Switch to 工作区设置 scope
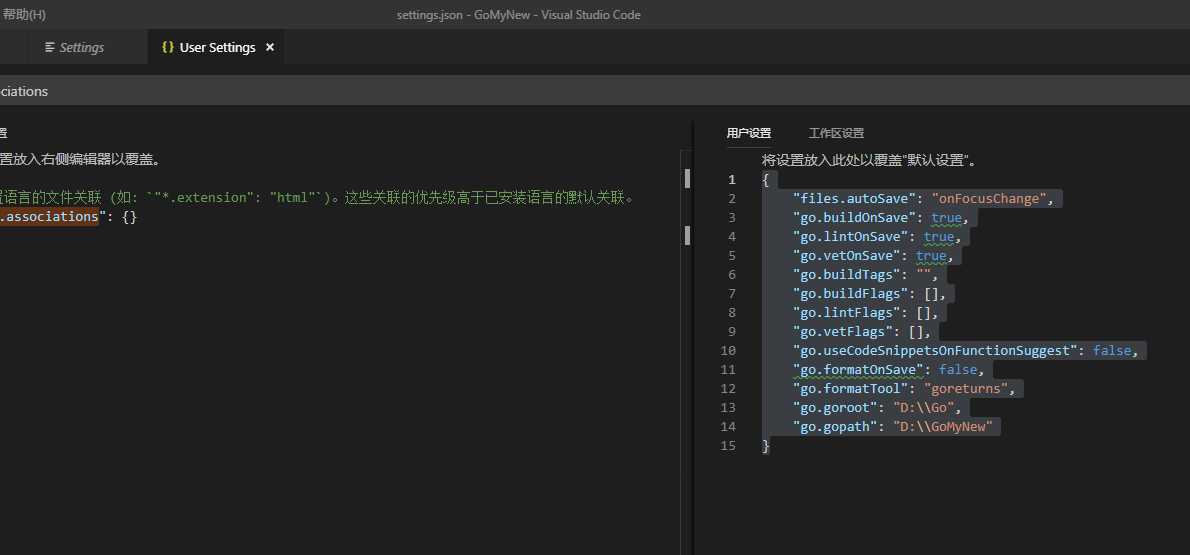 click(x=836, y=133)
